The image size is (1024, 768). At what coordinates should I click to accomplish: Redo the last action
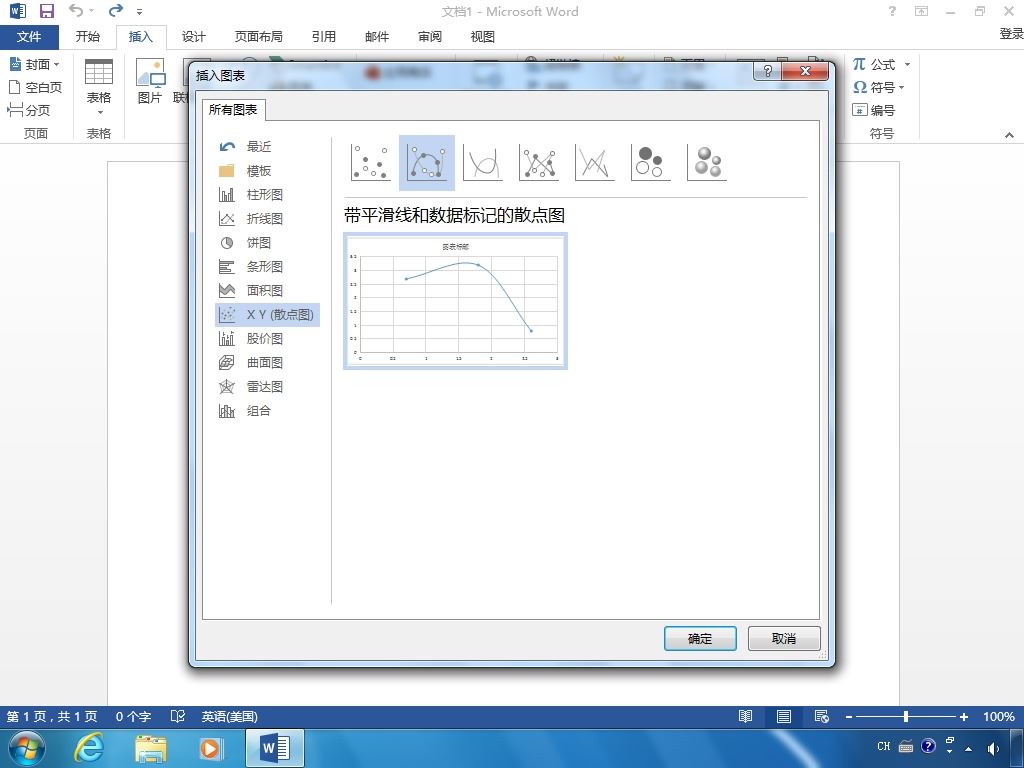(x=116, y=10)
